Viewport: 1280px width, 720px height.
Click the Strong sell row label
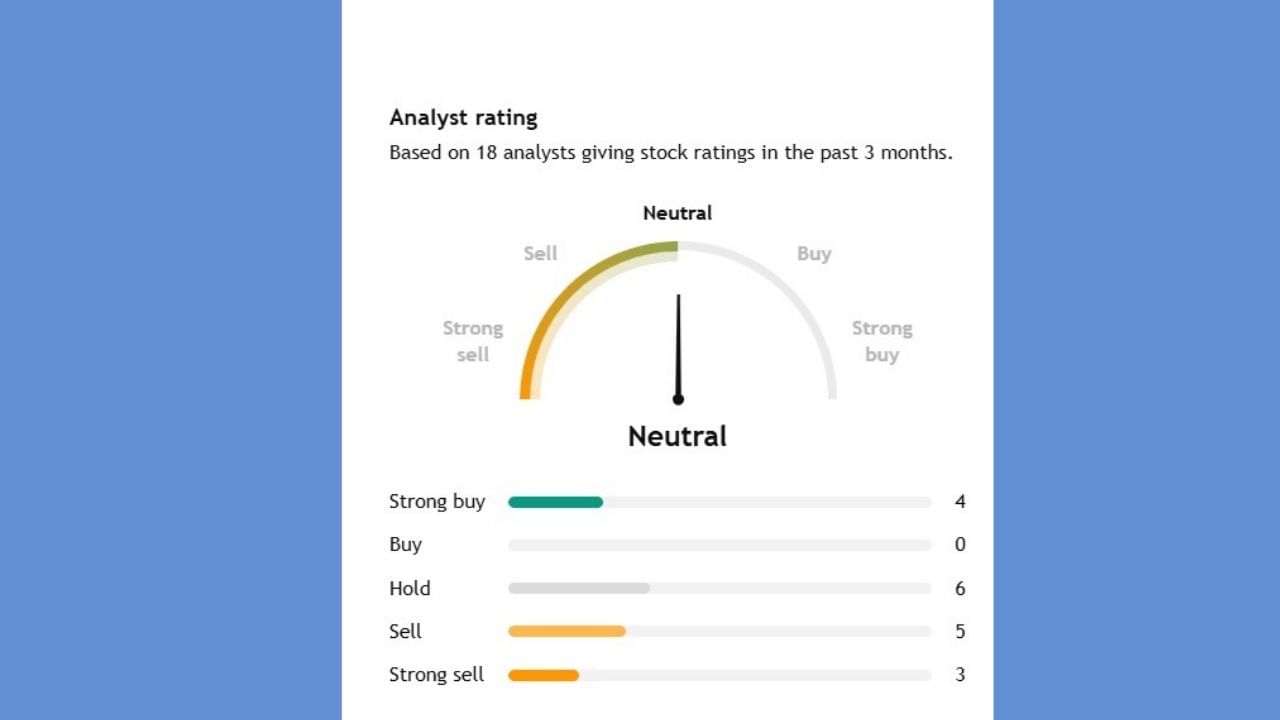(x=436, y=675)
